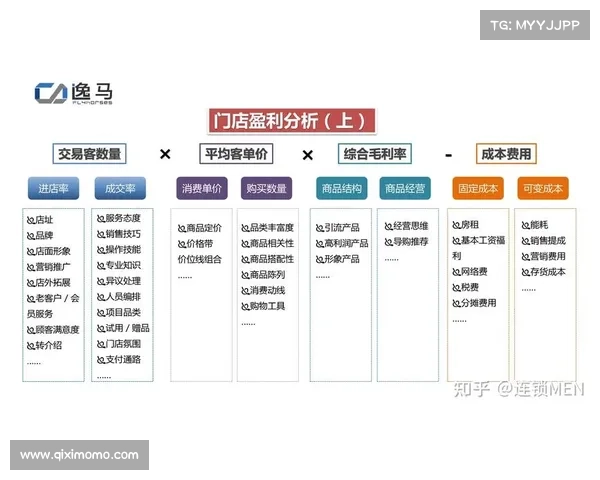
Task: Click the teal 商品经营 pill
Action: tap(405, 188)
